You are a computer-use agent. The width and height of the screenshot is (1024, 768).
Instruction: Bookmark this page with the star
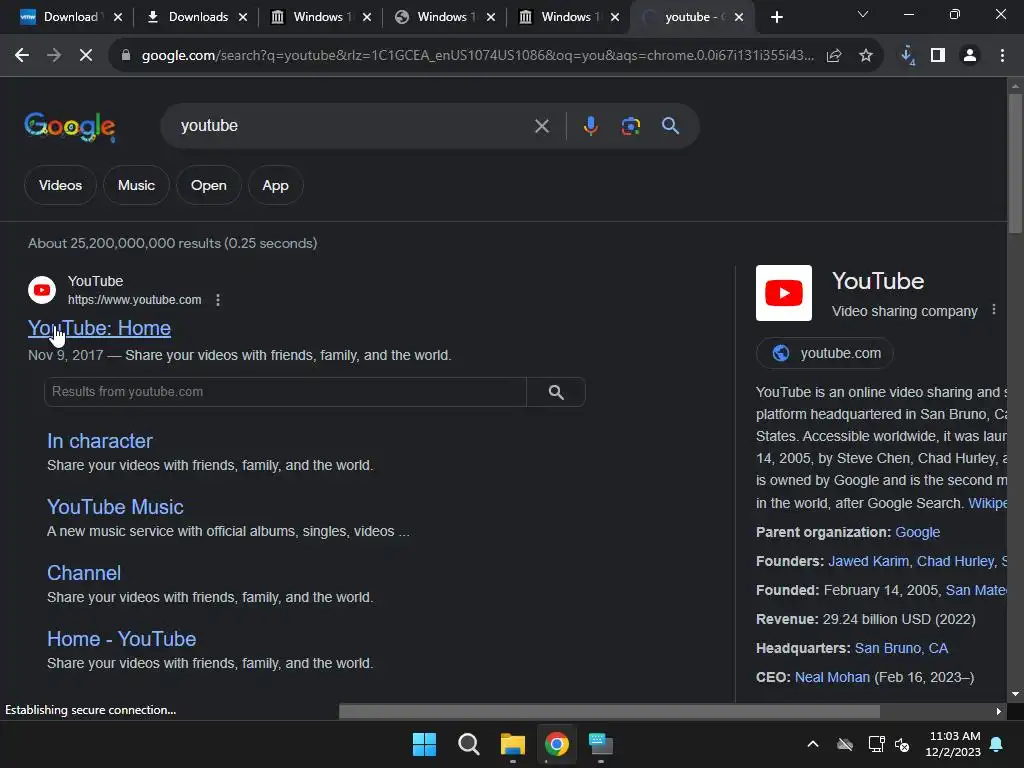[x=866, y=56]
